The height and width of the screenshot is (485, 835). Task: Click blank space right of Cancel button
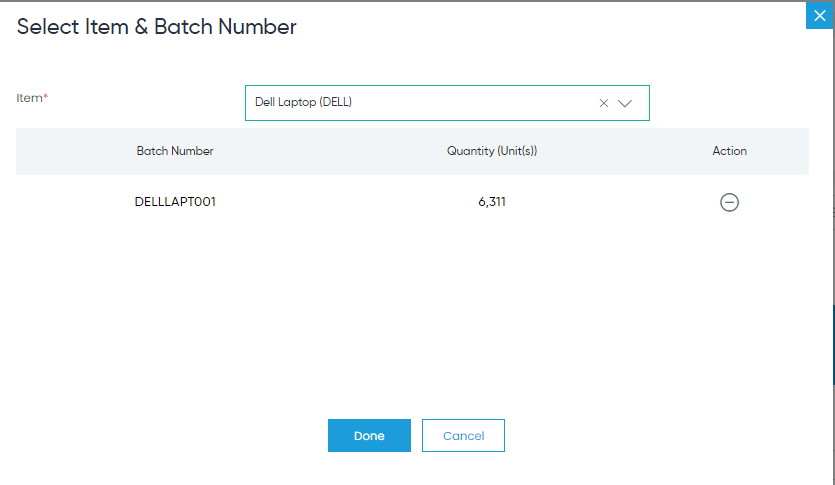coord(655,435)
